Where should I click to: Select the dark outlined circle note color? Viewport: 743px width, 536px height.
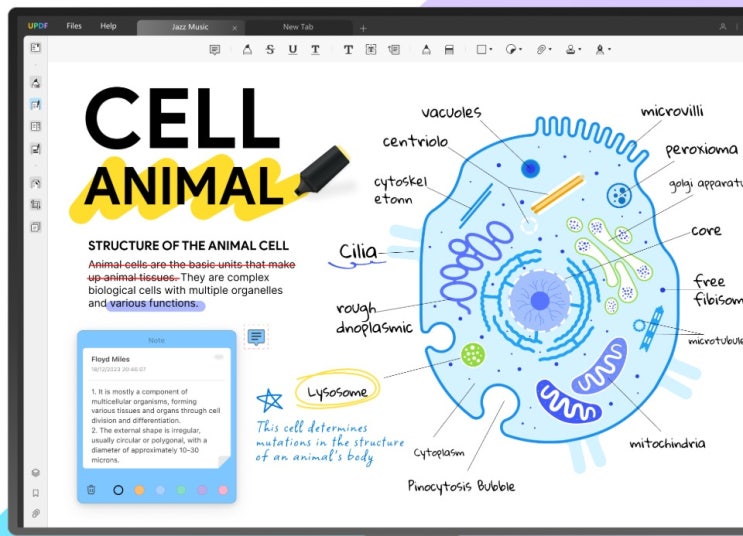point(118,490)
